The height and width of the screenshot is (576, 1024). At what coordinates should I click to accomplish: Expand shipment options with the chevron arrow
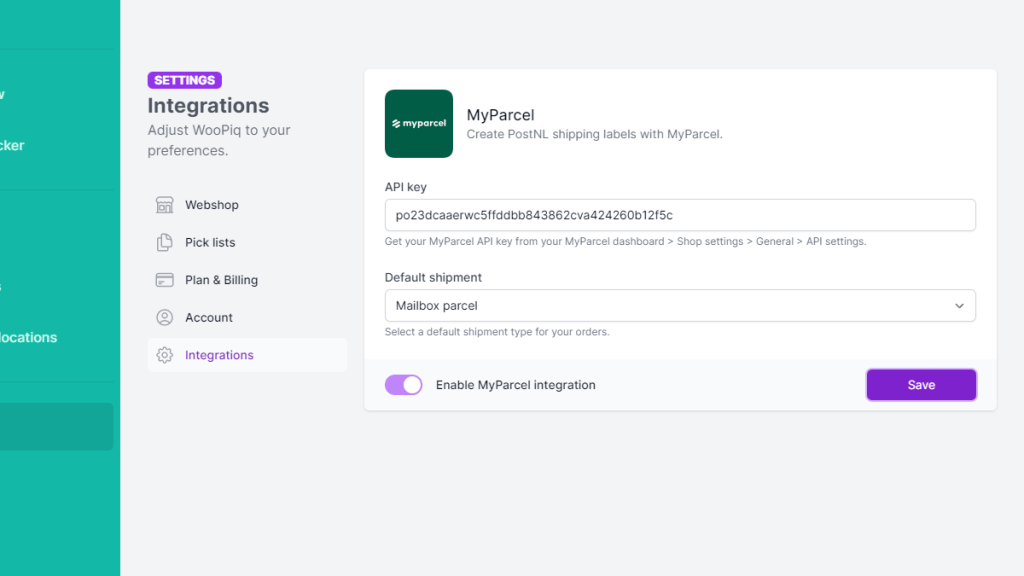coord(959,306)
